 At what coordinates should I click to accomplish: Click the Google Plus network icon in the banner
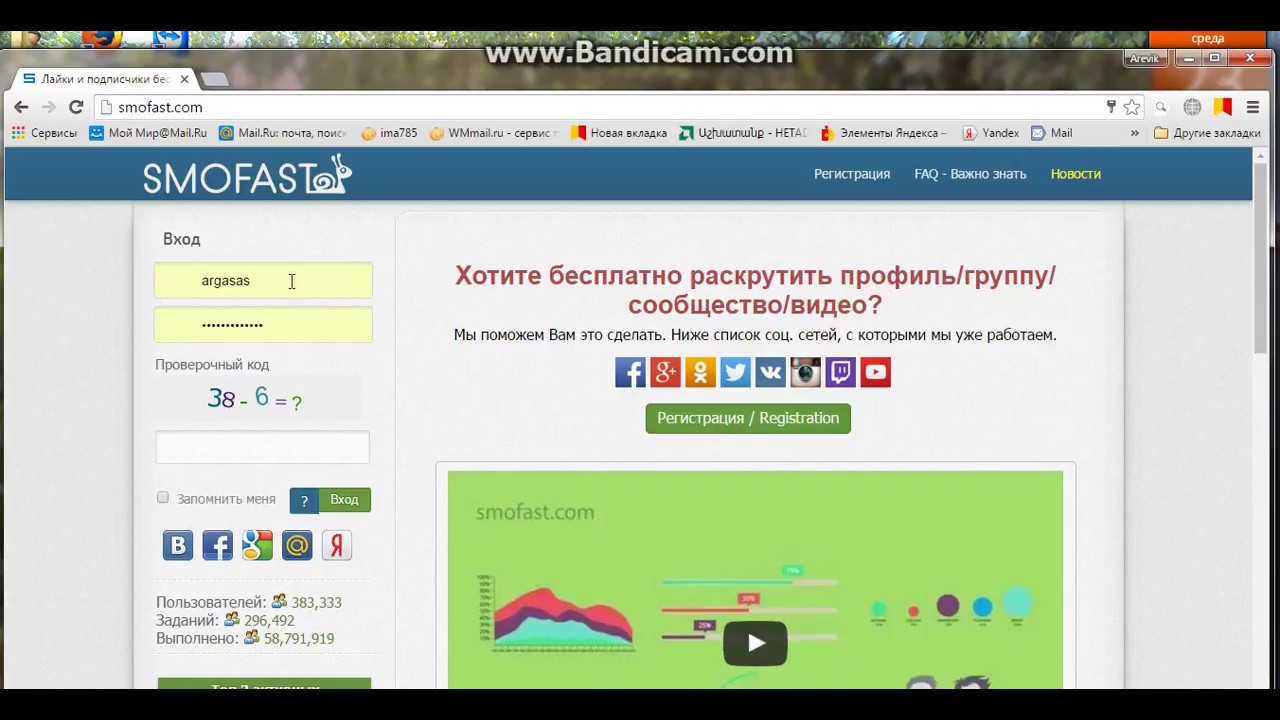click(x=665, y=372)
